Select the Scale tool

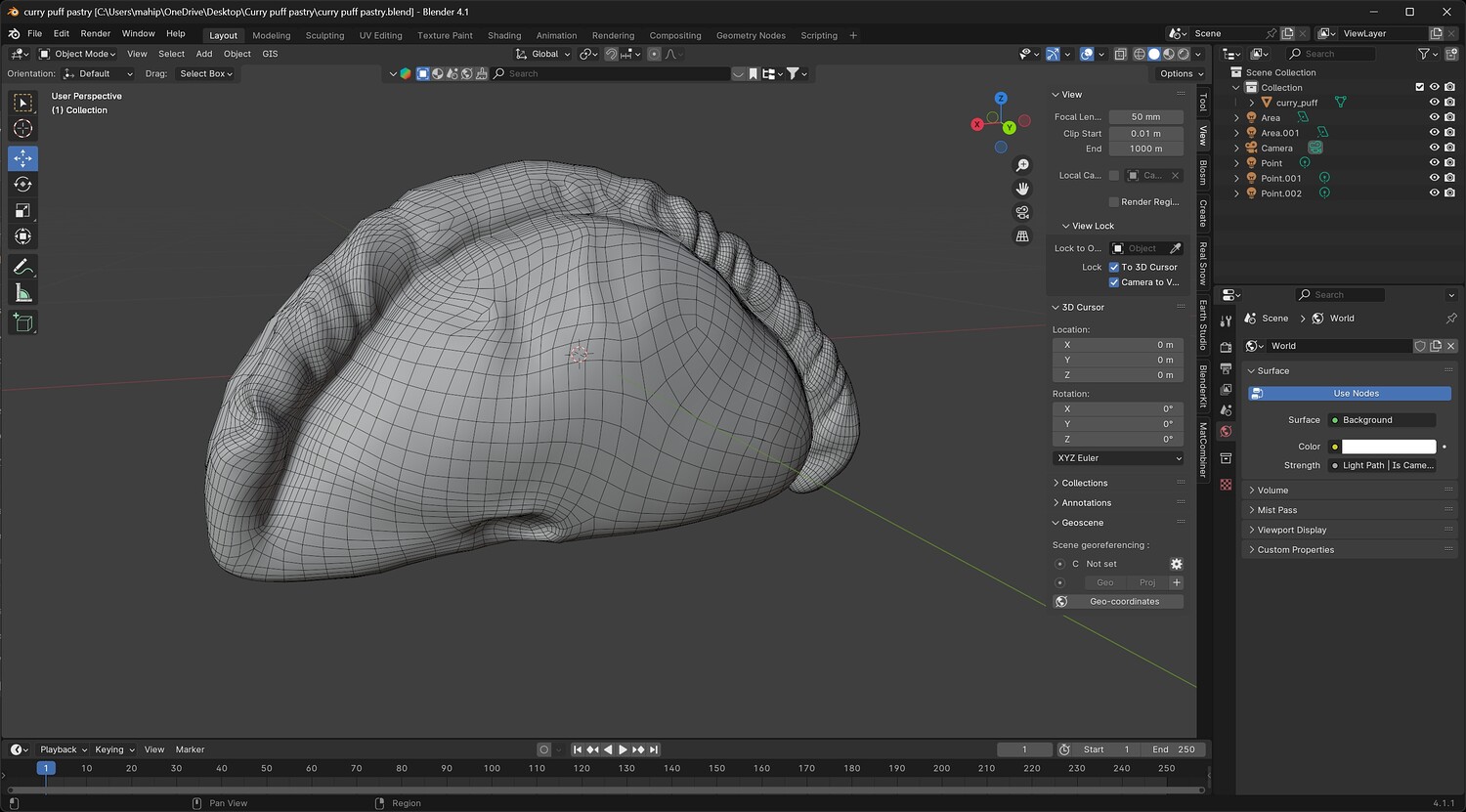22,210
